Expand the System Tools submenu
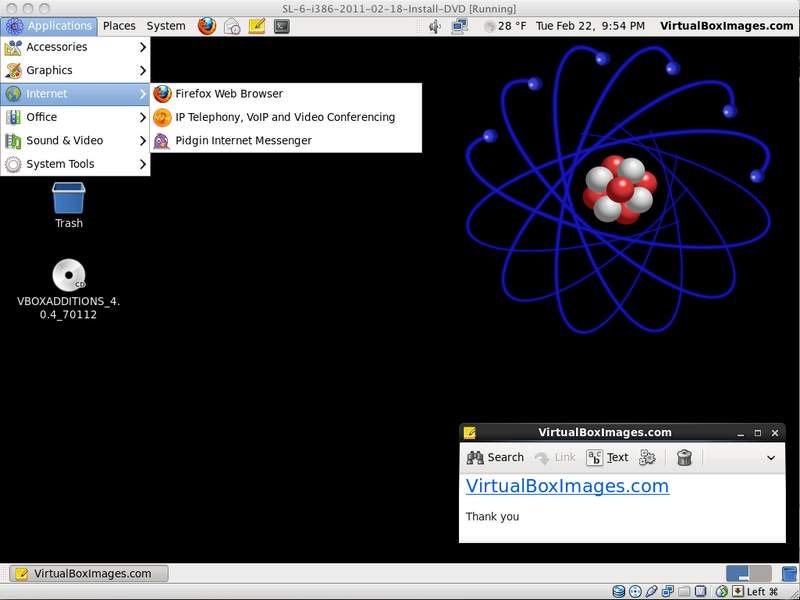Image resolution: width=800 pixels, height=600 pixels. coord(76,164)
